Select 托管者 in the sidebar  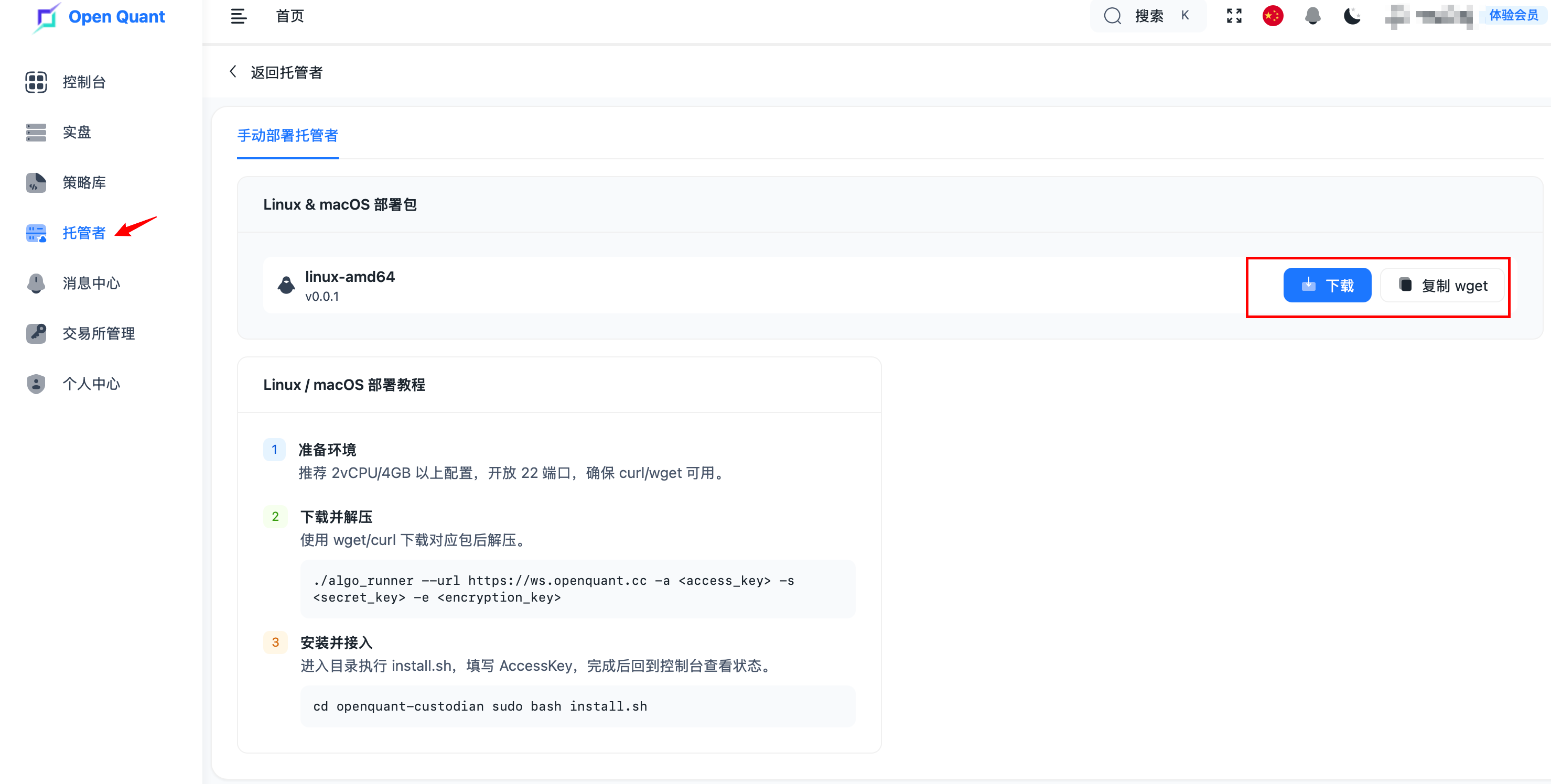tap(84, 233)
